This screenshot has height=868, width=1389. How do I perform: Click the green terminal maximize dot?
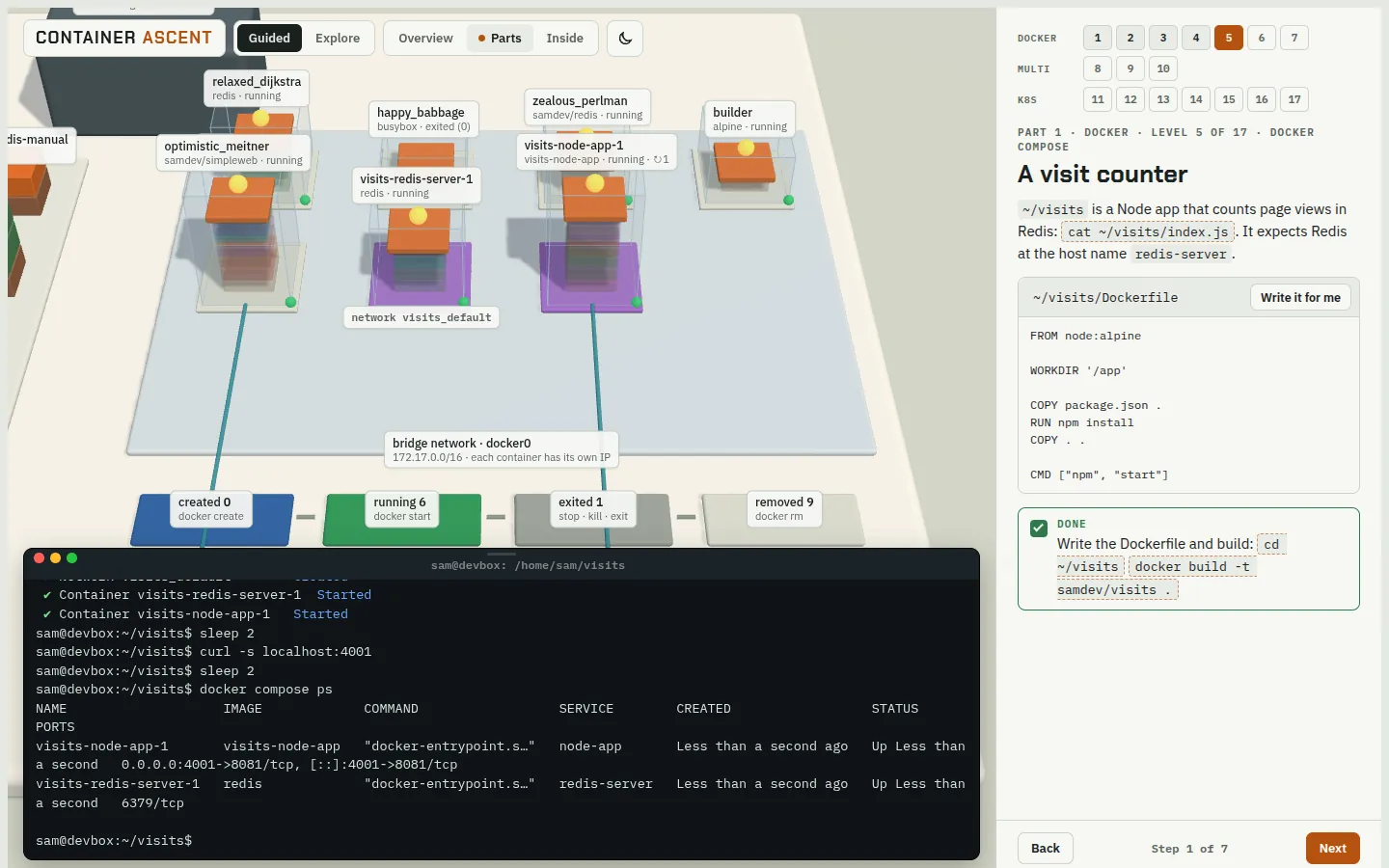click(71, 558)
